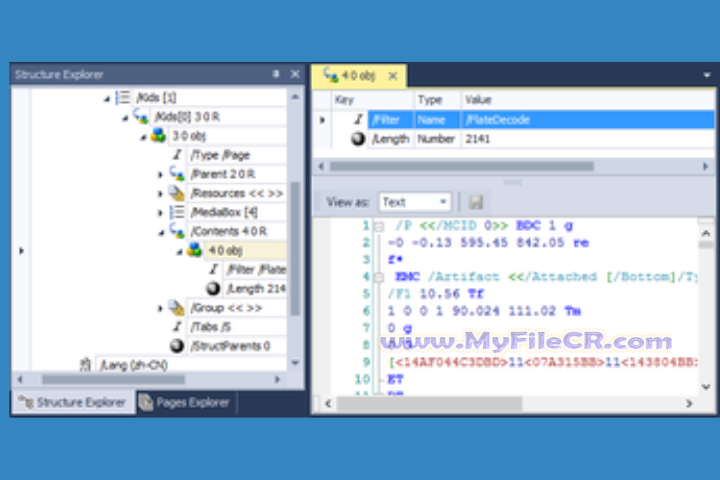The width and height of the screenshot is (720, 480).
Task: Click code editor scroll down arrow
Action: coord(706,387)
